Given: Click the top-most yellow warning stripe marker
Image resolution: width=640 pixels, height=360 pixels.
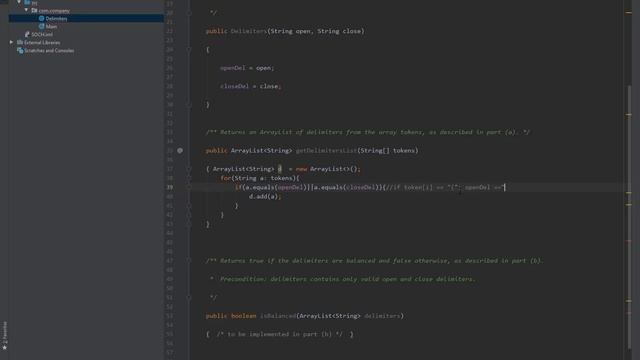Looking at the screenshot, I should coord(629,13).
